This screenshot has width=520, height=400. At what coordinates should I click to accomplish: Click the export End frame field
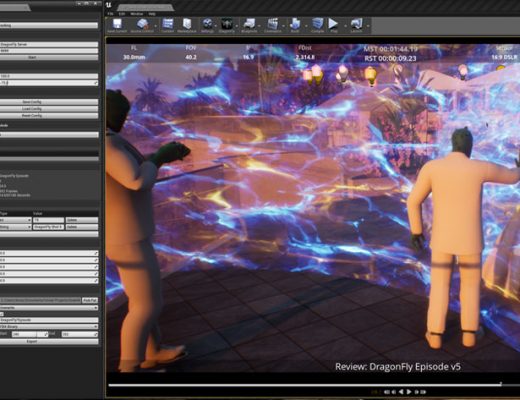point(80,334)
